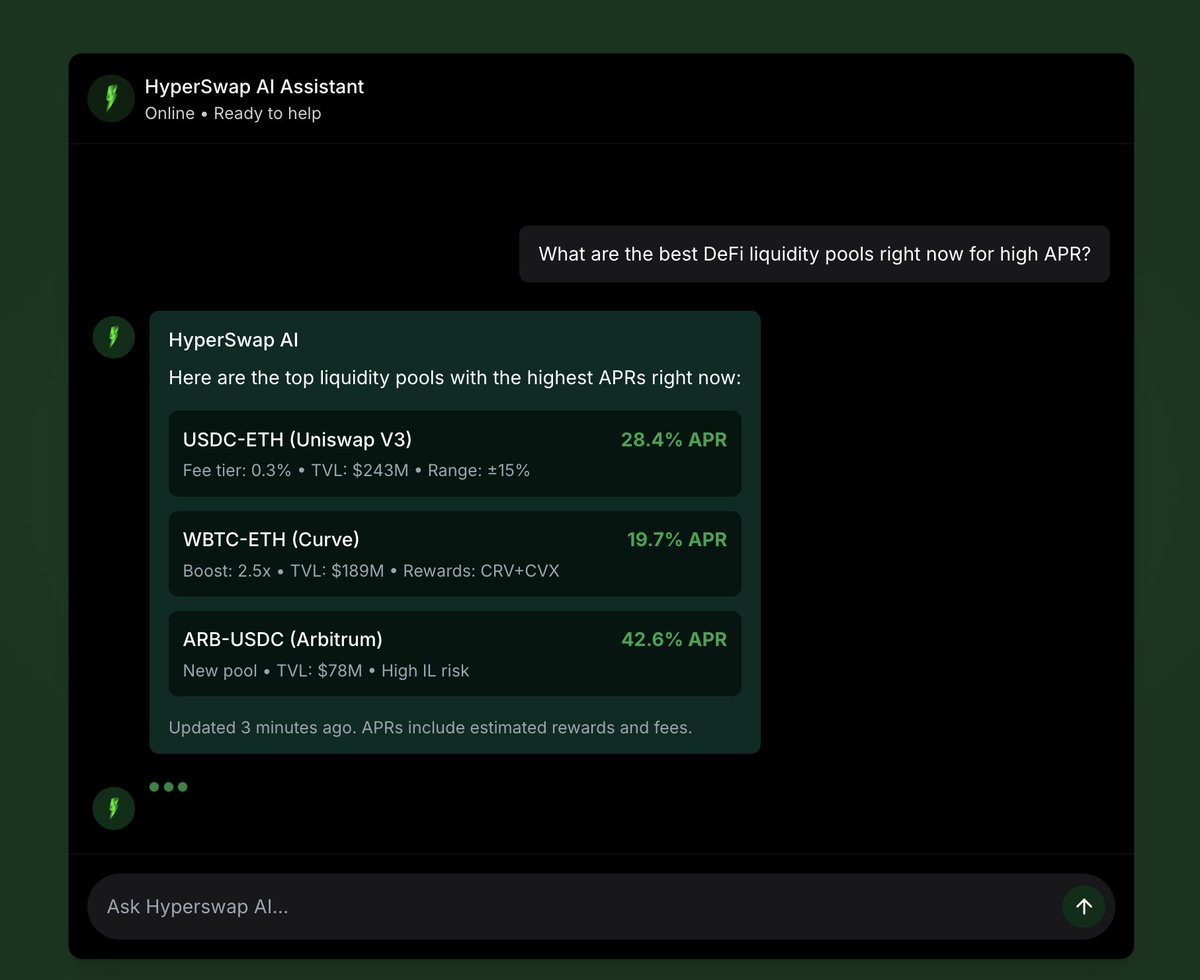Click the lightning avatar beside HyperSwap AI reply
Viewport: 1200px width, 980px height.
click(114, 337)
